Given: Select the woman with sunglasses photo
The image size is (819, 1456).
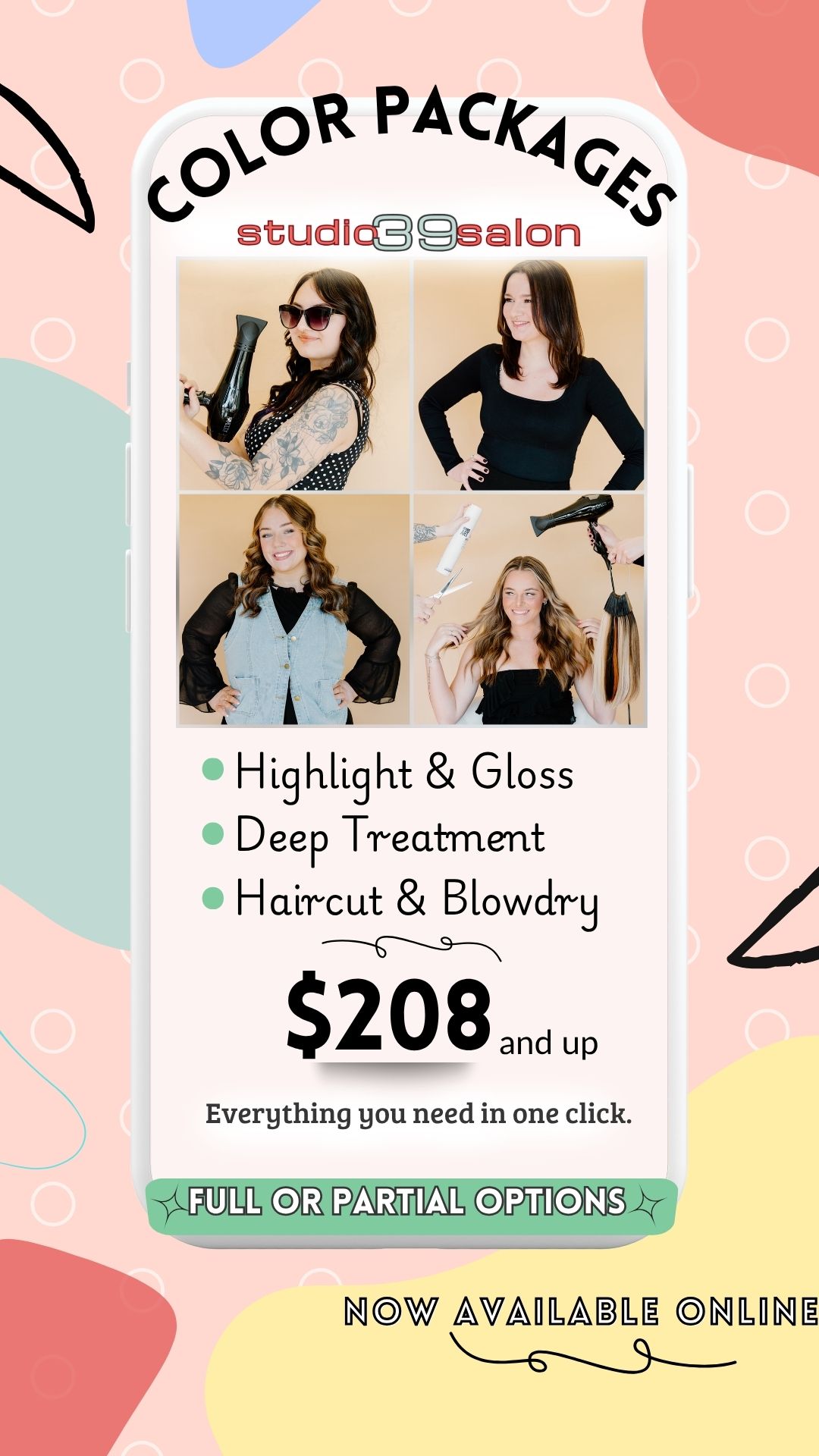Looking at the screenshot, I should tap(294, 375).
